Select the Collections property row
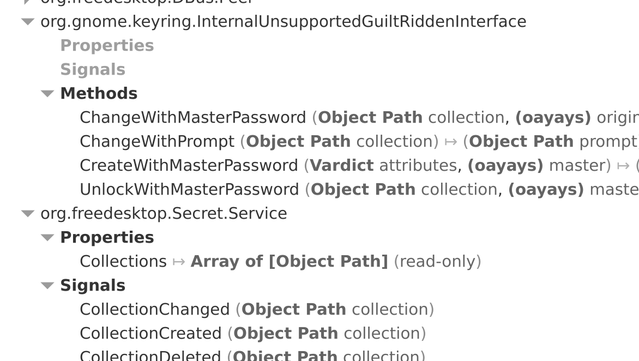 coord(280,261)
